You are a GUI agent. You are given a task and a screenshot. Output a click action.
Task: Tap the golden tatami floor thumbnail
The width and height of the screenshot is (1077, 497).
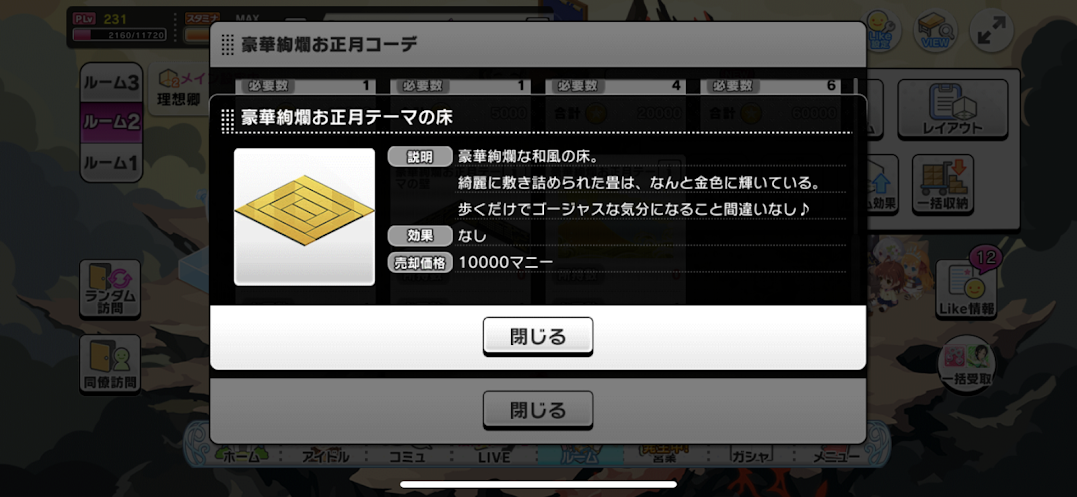pyautogui.click(x=304, y=216)
